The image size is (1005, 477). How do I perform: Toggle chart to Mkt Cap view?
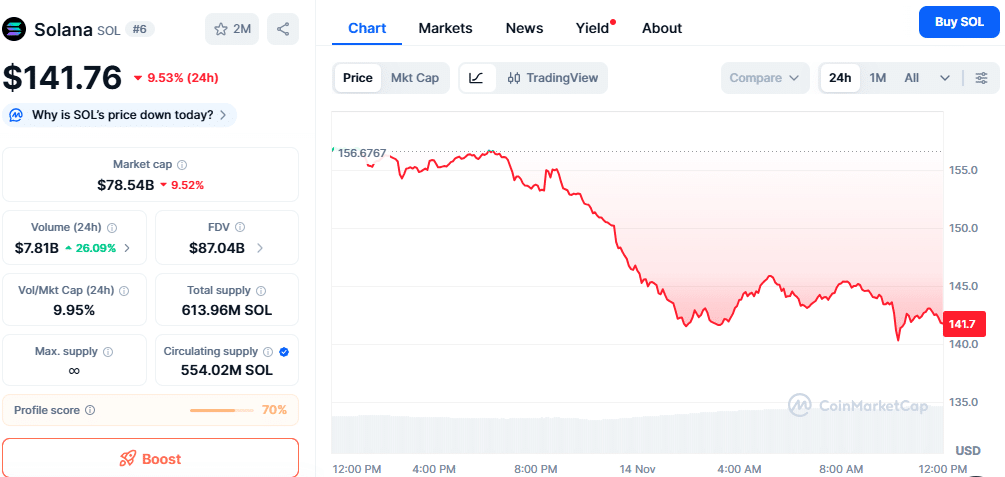414,78
